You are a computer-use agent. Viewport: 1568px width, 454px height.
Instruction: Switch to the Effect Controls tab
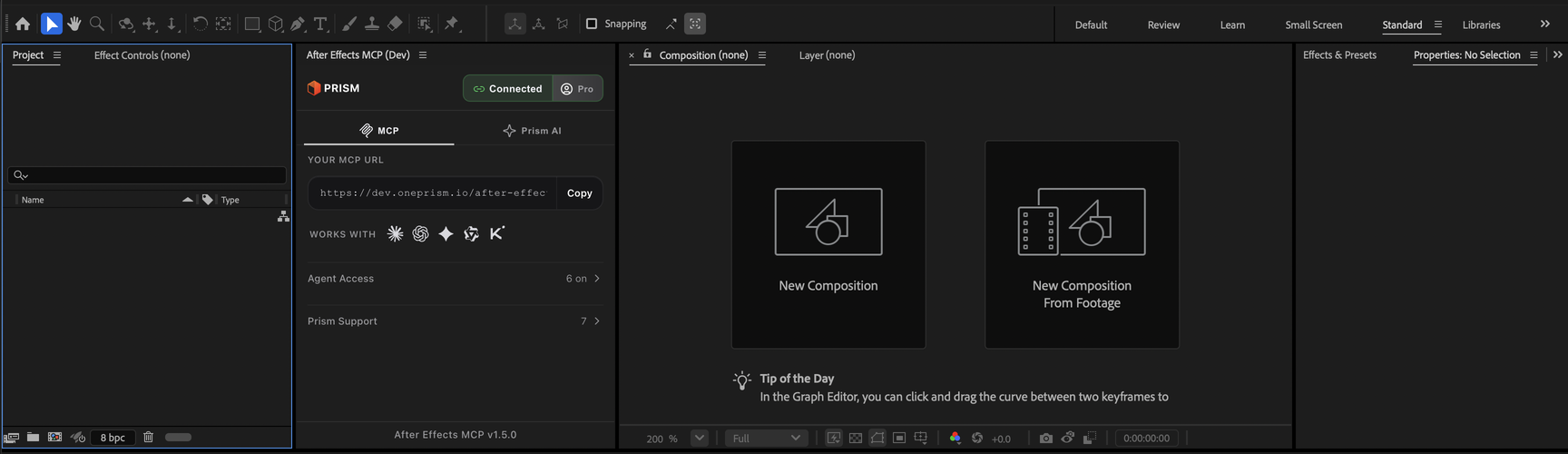(142, 55)
